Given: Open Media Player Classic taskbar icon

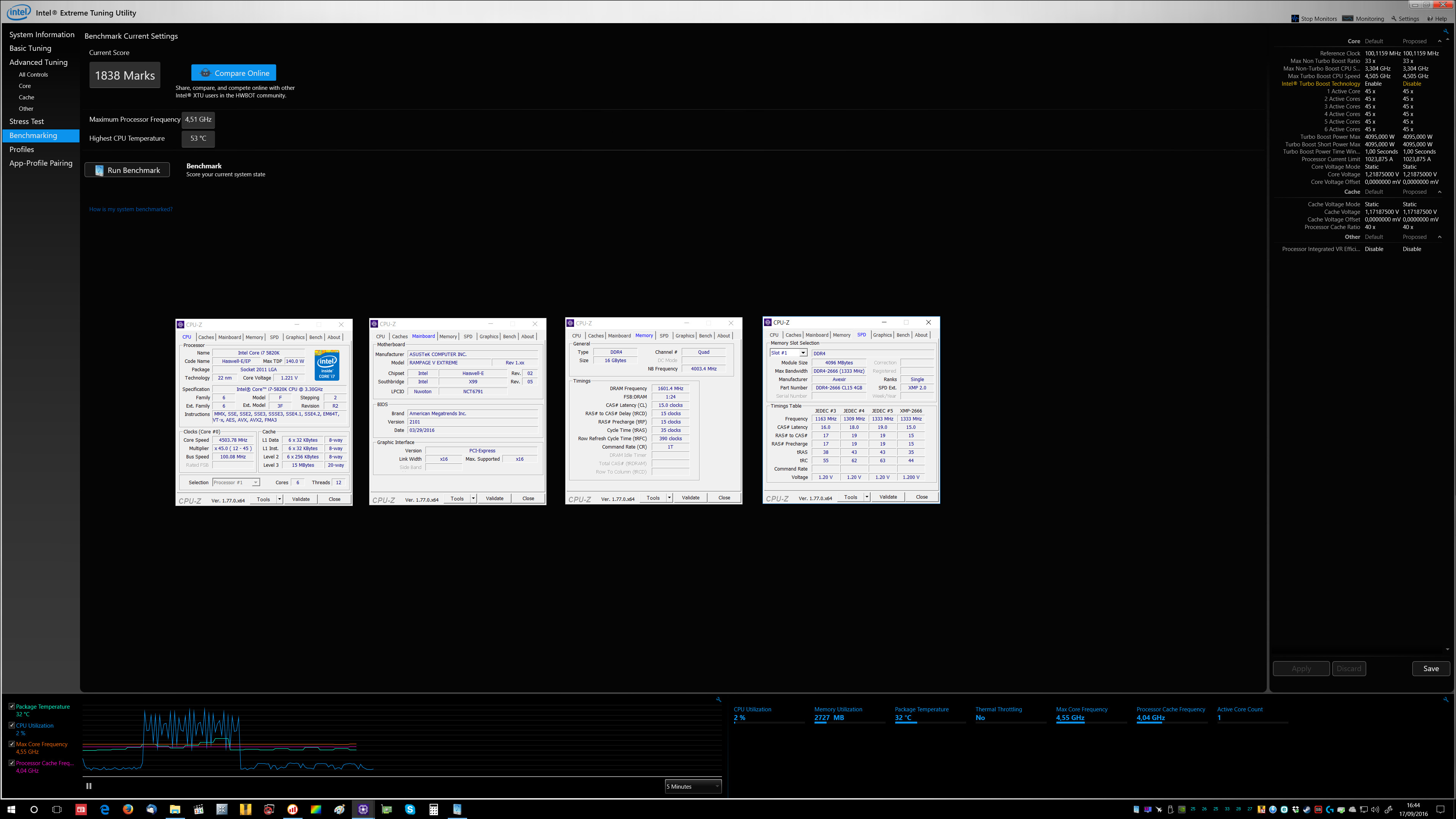Looking at the screenshot, I should click(x=198, y=810).
